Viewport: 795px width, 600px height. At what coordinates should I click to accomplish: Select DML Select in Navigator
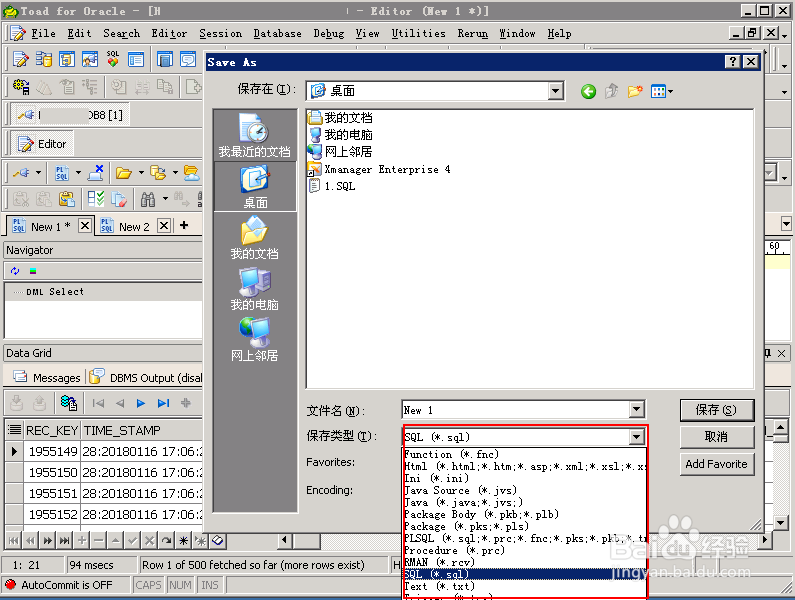pyautogui.click(x=55, y=292)
